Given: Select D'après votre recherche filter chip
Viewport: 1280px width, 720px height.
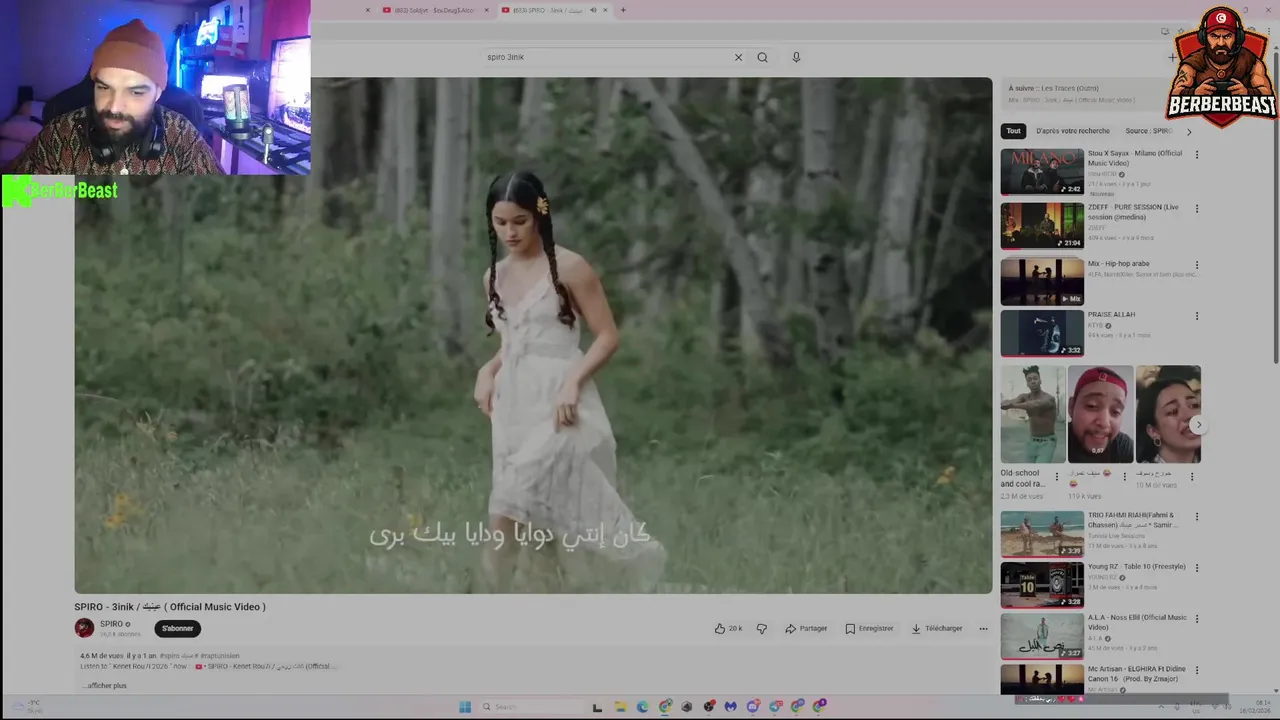Looking at the screenshot, I should (x=1073, y=131).
